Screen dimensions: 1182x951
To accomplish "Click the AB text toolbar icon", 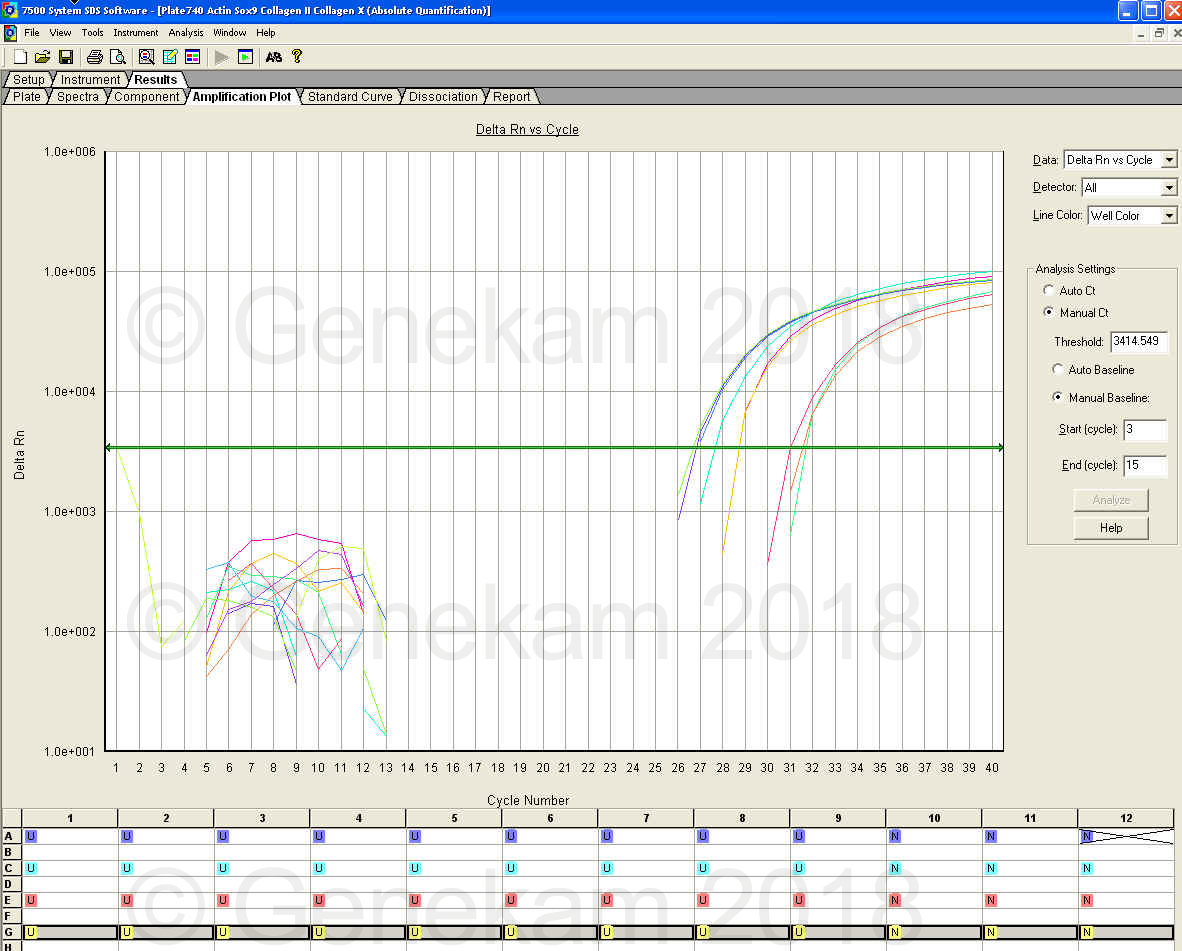I will (273, 57).
